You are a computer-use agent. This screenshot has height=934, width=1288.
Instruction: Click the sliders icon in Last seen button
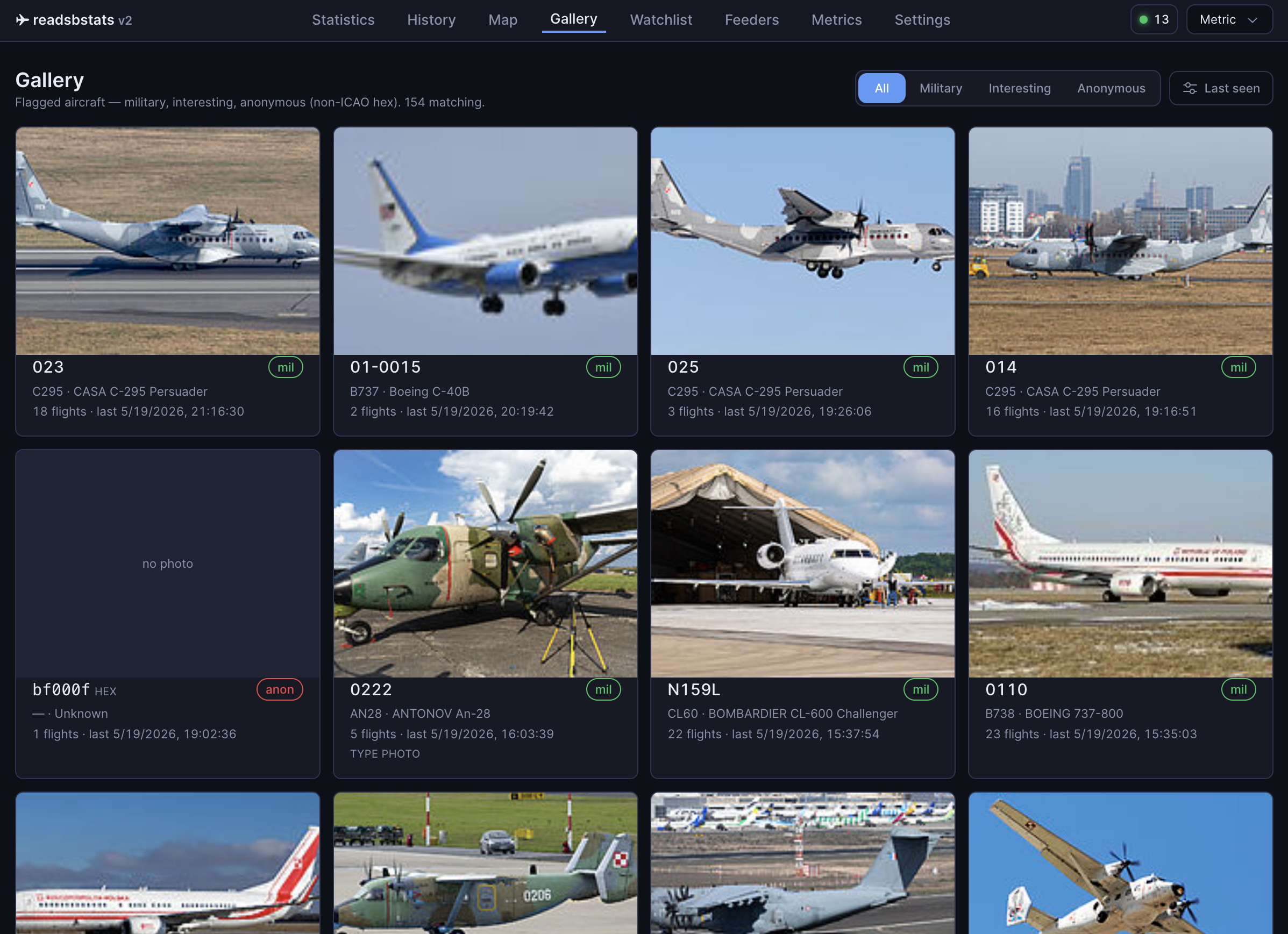(x=1190, y=88)
